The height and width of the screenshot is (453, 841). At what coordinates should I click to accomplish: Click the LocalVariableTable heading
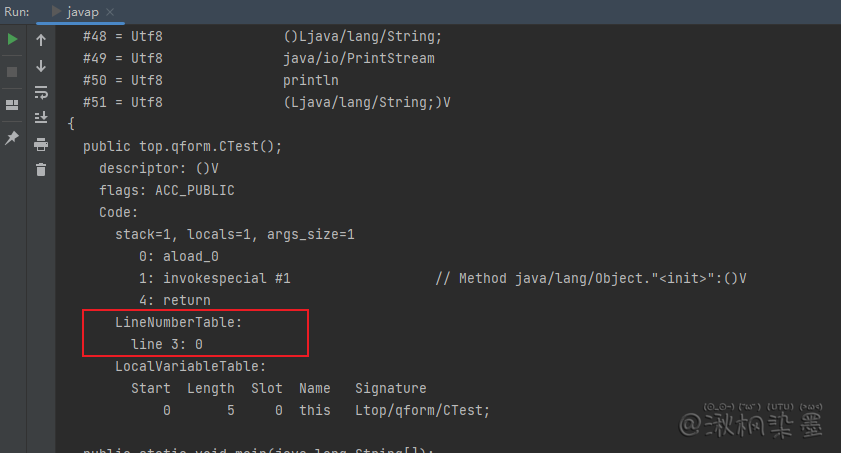(x=190, y=366)
